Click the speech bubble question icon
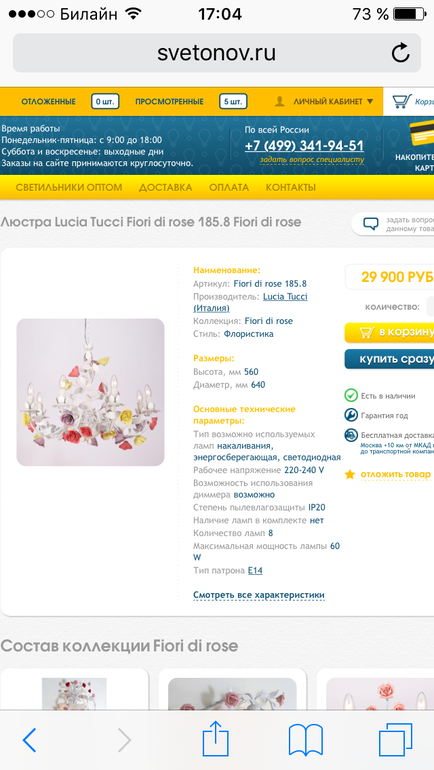 (371, 224)
